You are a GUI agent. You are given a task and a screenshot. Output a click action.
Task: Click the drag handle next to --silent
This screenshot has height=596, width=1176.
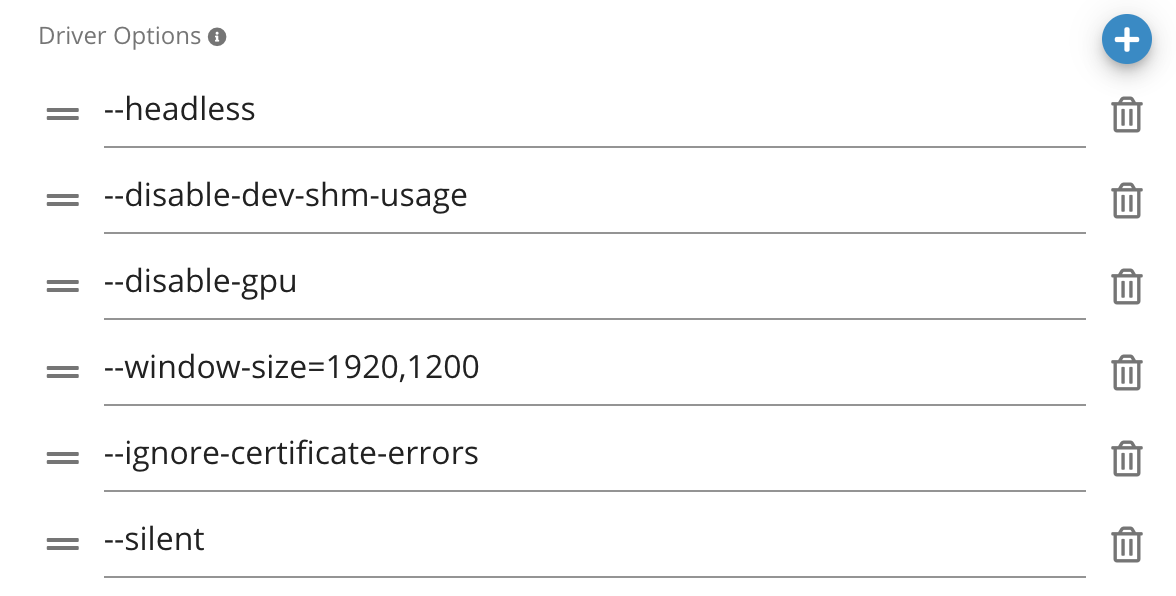(x=63, y=543)
